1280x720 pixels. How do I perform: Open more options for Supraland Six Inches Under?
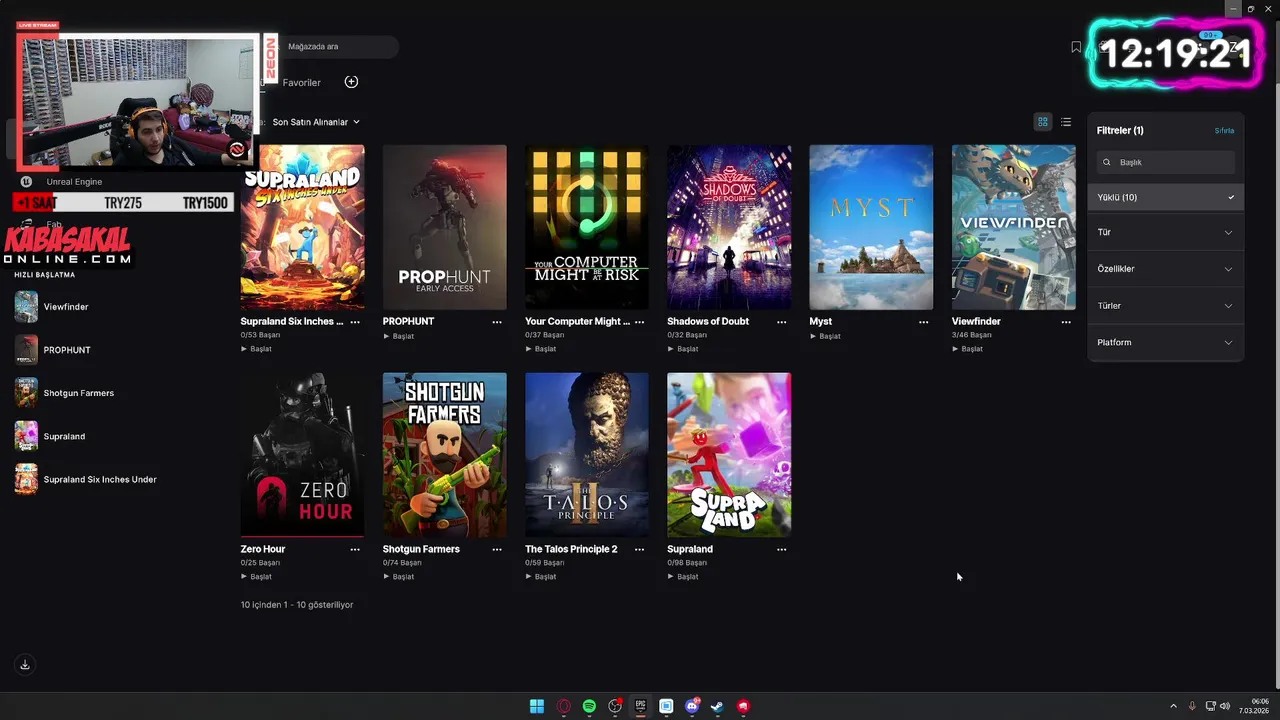click(355, 322)
